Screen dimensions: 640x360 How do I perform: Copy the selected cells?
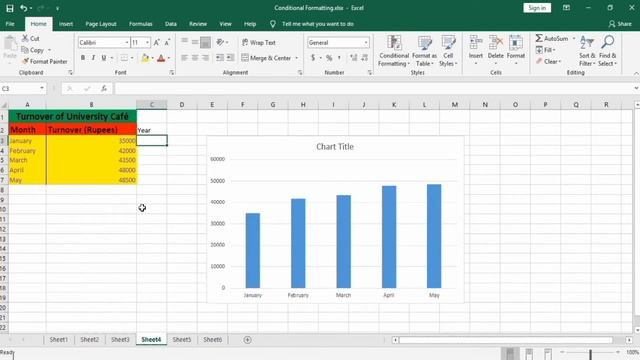(x=33, y=50)
